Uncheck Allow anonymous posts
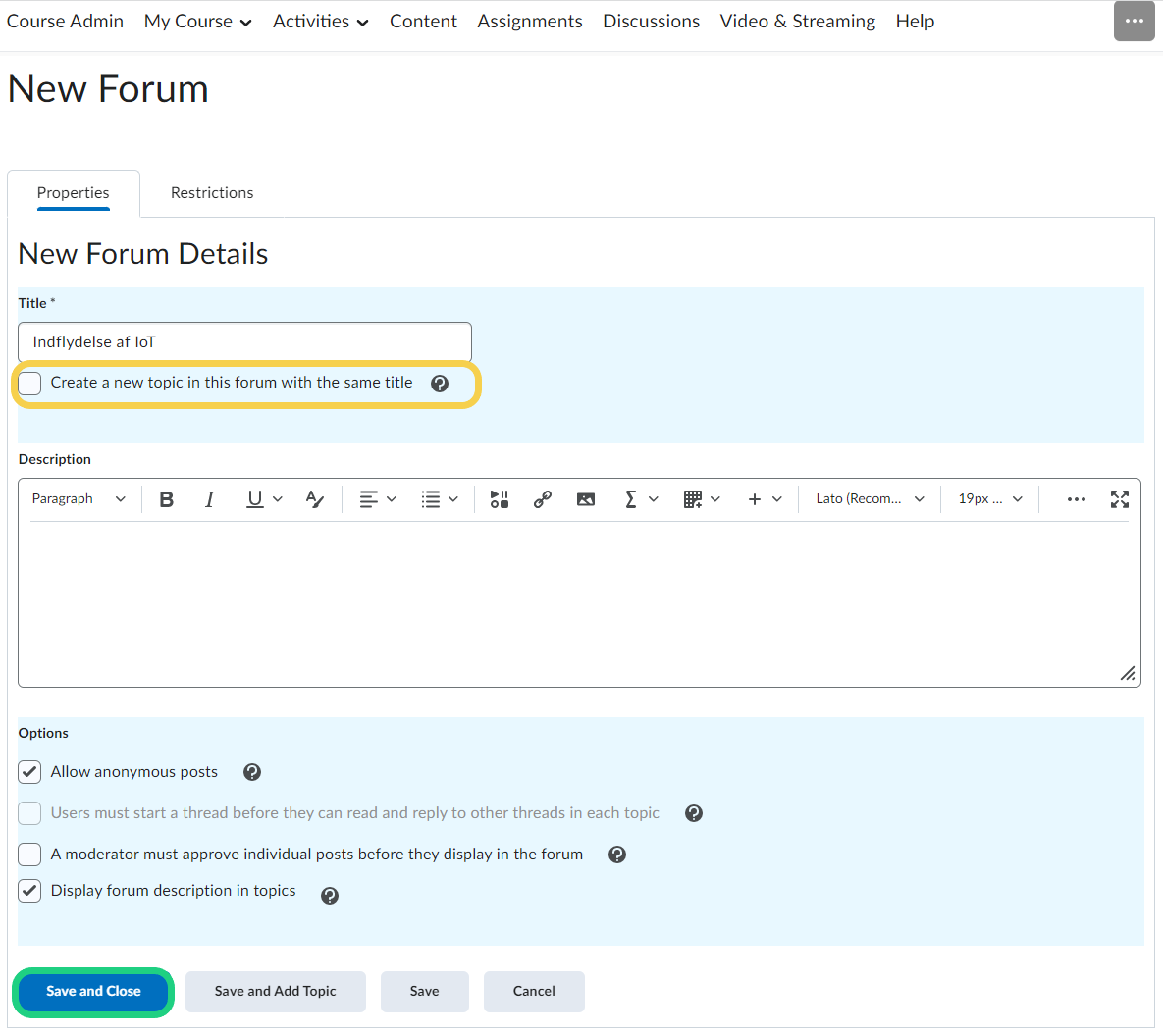 pyautogui.click(x=30, y=772)
